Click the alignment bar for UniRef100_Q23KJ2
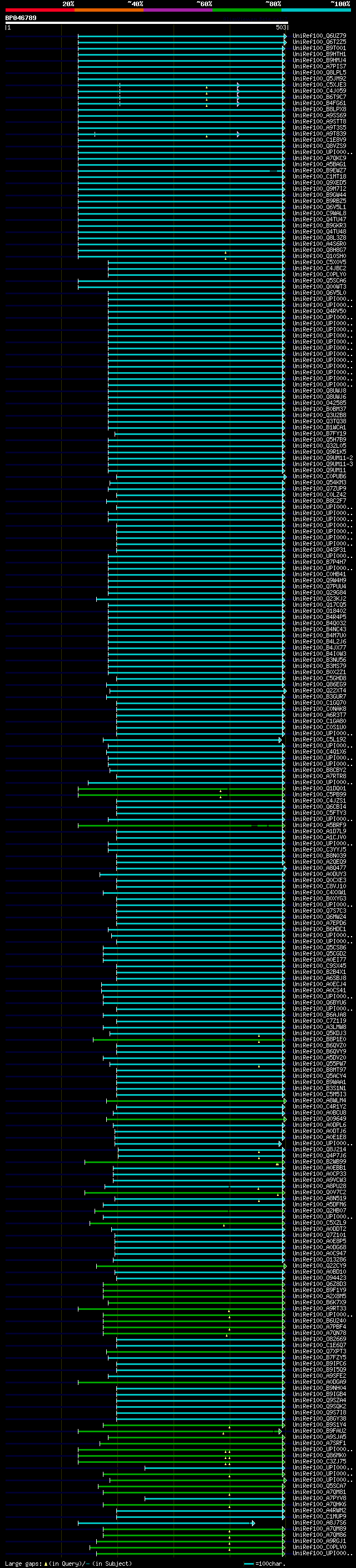Viewport: 356px width, 1568px height. pos(190,599)
